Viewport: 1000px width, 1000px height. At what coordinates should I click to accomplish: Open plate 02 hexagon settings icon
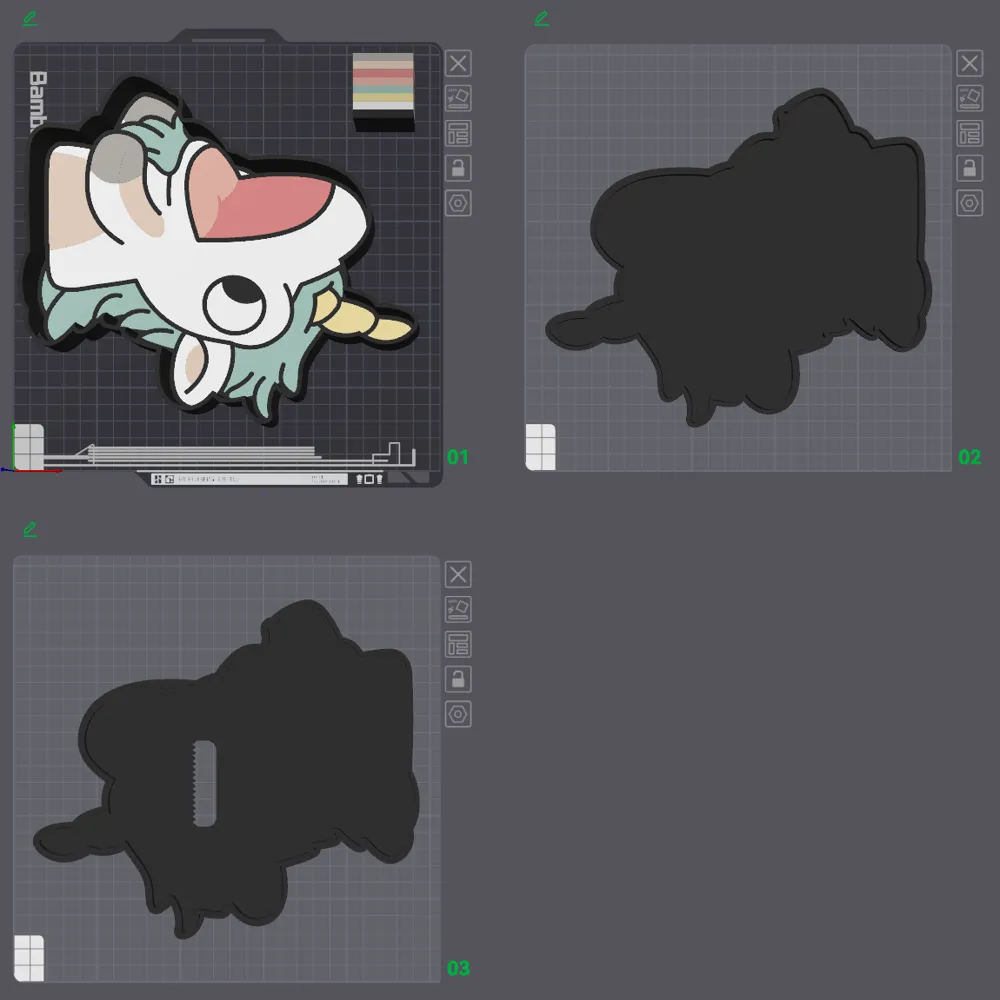pyautogui.click(x=969, y=203)
